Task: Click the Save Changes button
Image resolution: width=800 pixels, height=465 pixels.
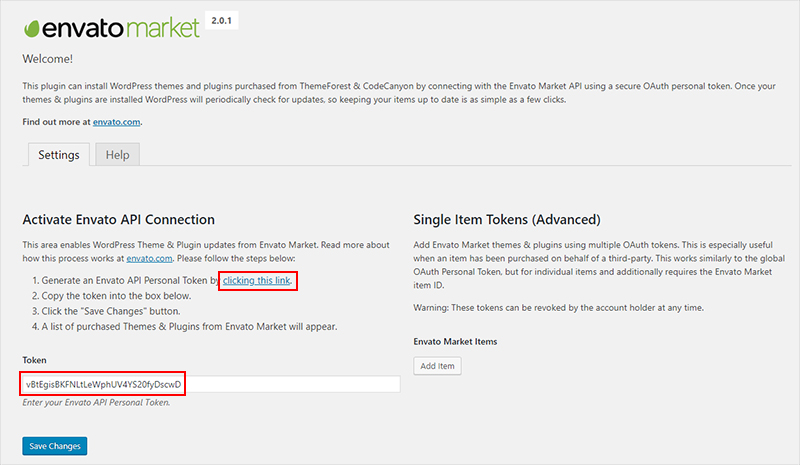Action: point(55,446)
